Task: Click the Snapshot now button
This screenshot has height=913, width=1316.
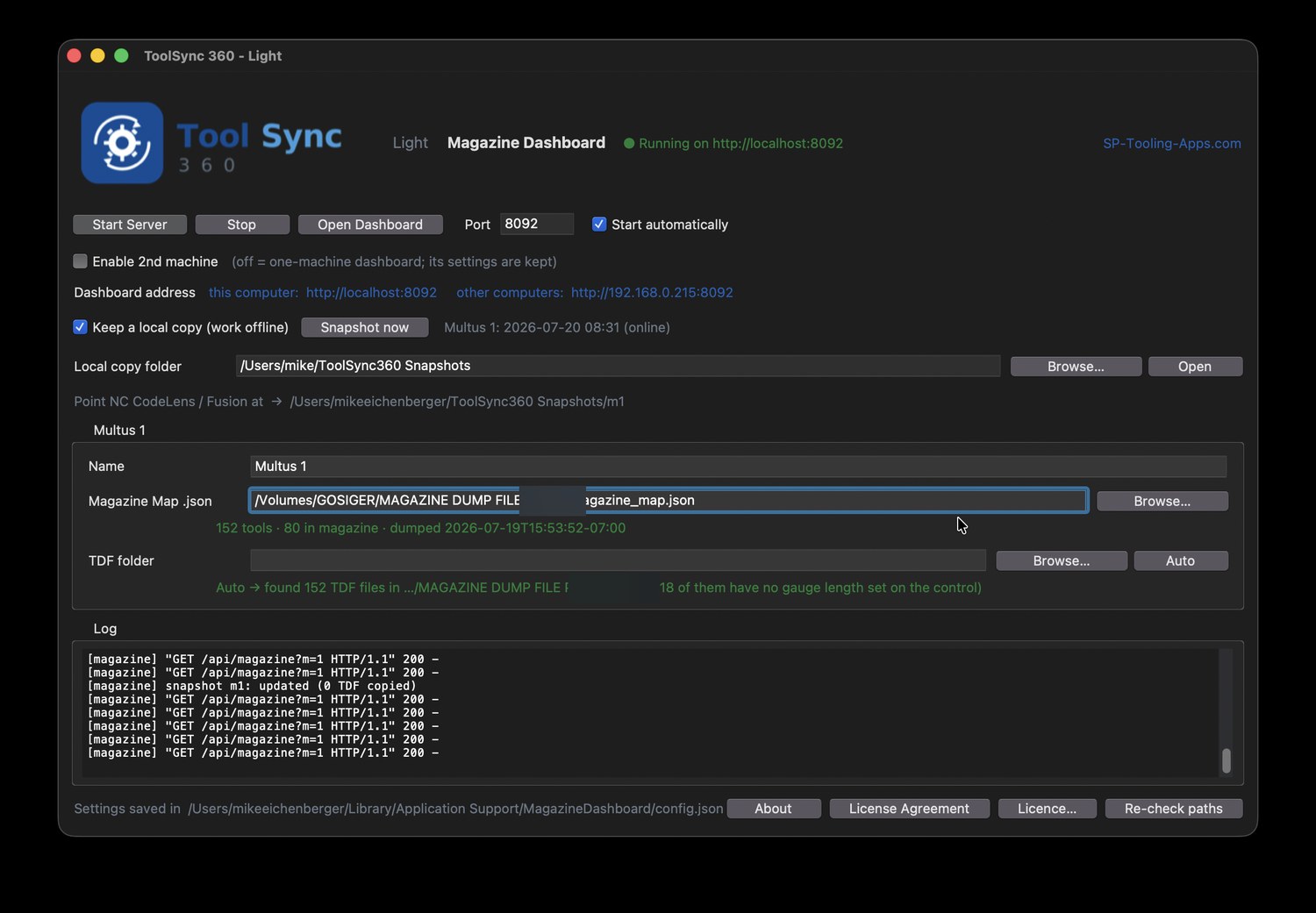Action: coord(365,327)
